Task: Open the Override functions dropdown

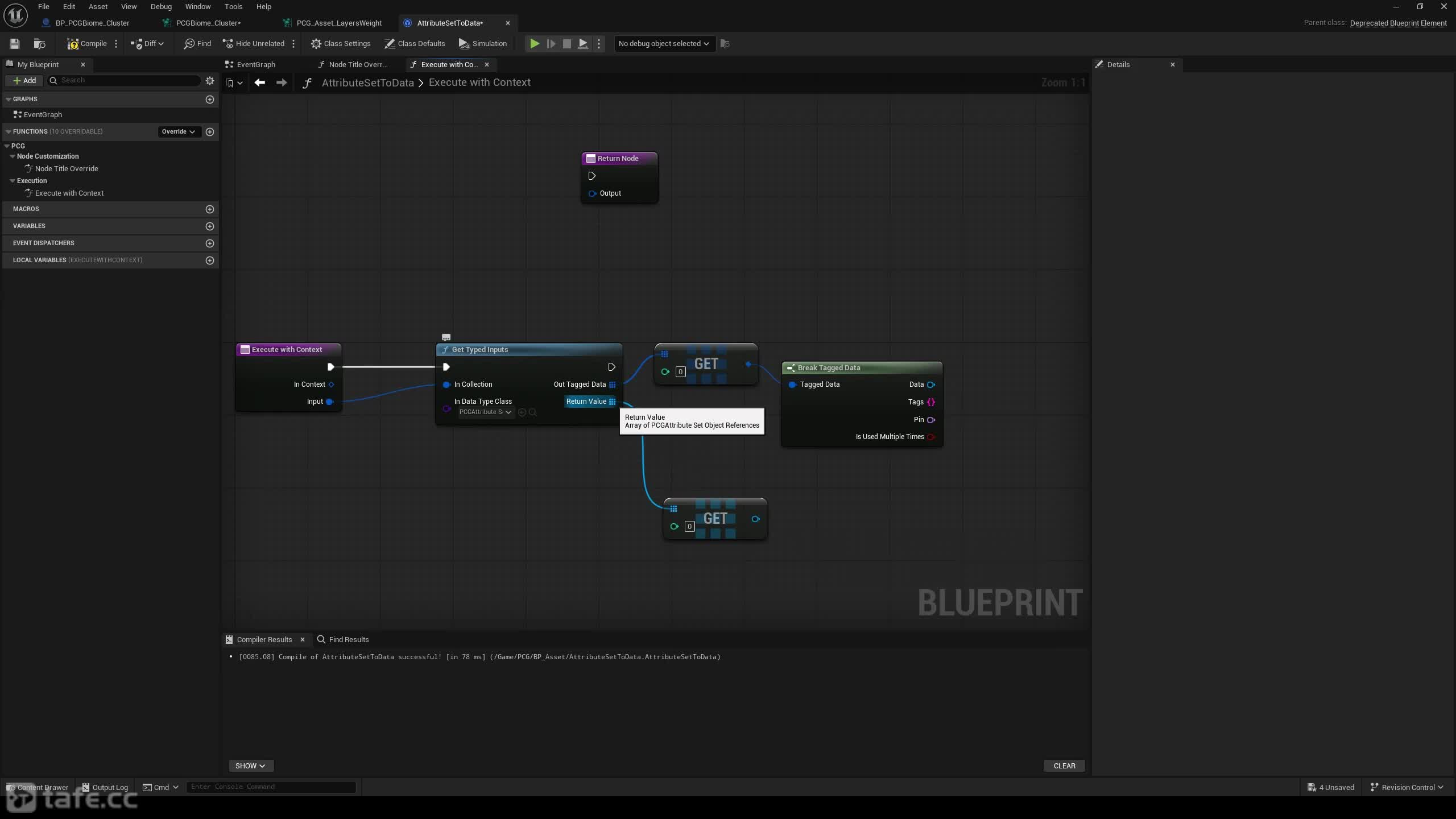Action: [178, 131]
